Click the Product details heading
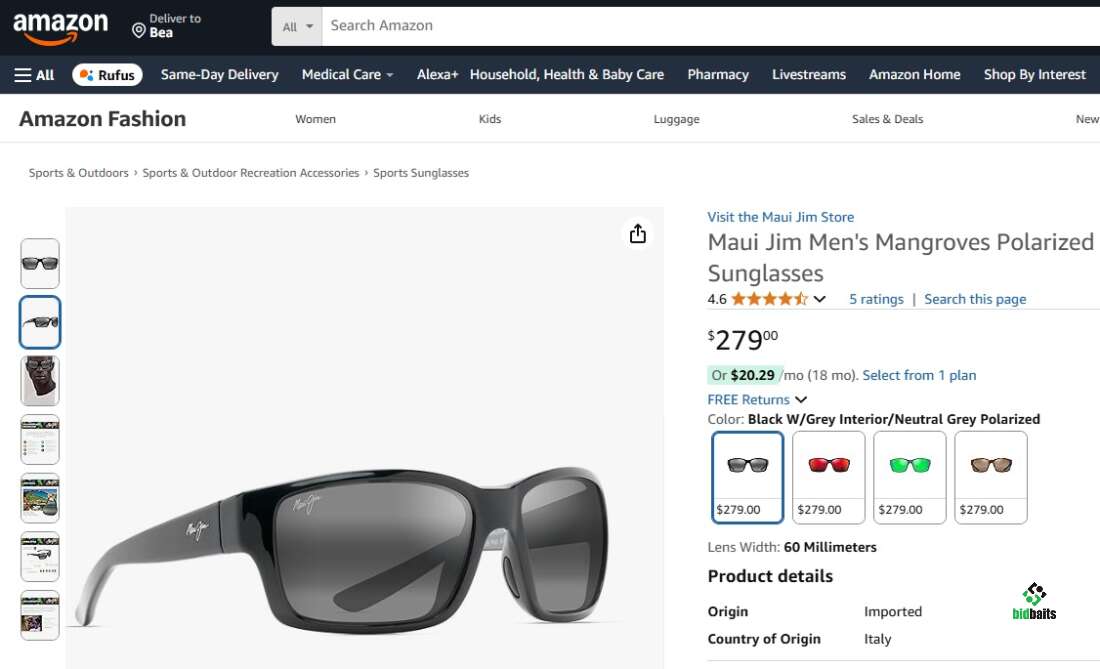1100x669 pixels. [x=770, y=576]
